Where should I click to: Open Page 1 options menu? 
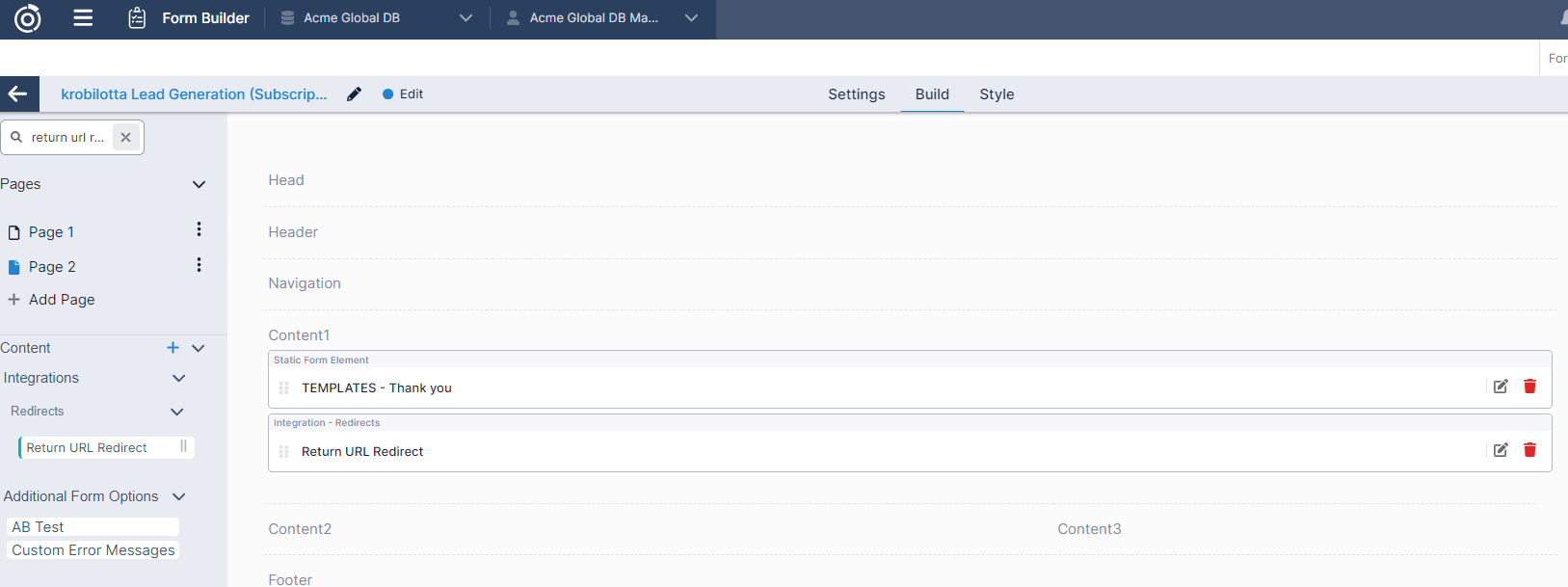pos(199,229)
